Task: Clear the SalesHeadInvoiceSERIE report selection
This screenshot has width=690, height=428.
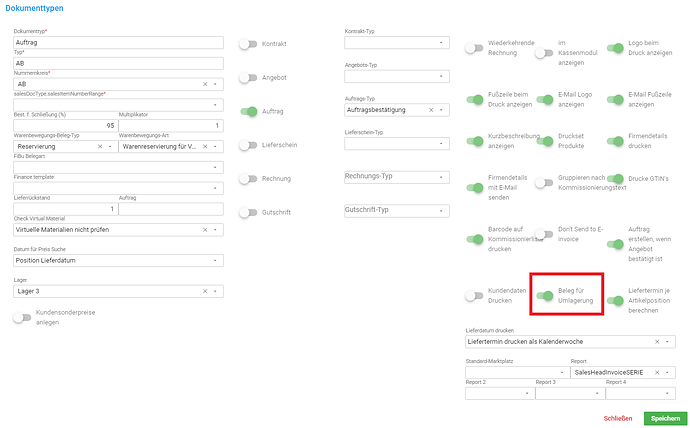Action: (657, 373)
